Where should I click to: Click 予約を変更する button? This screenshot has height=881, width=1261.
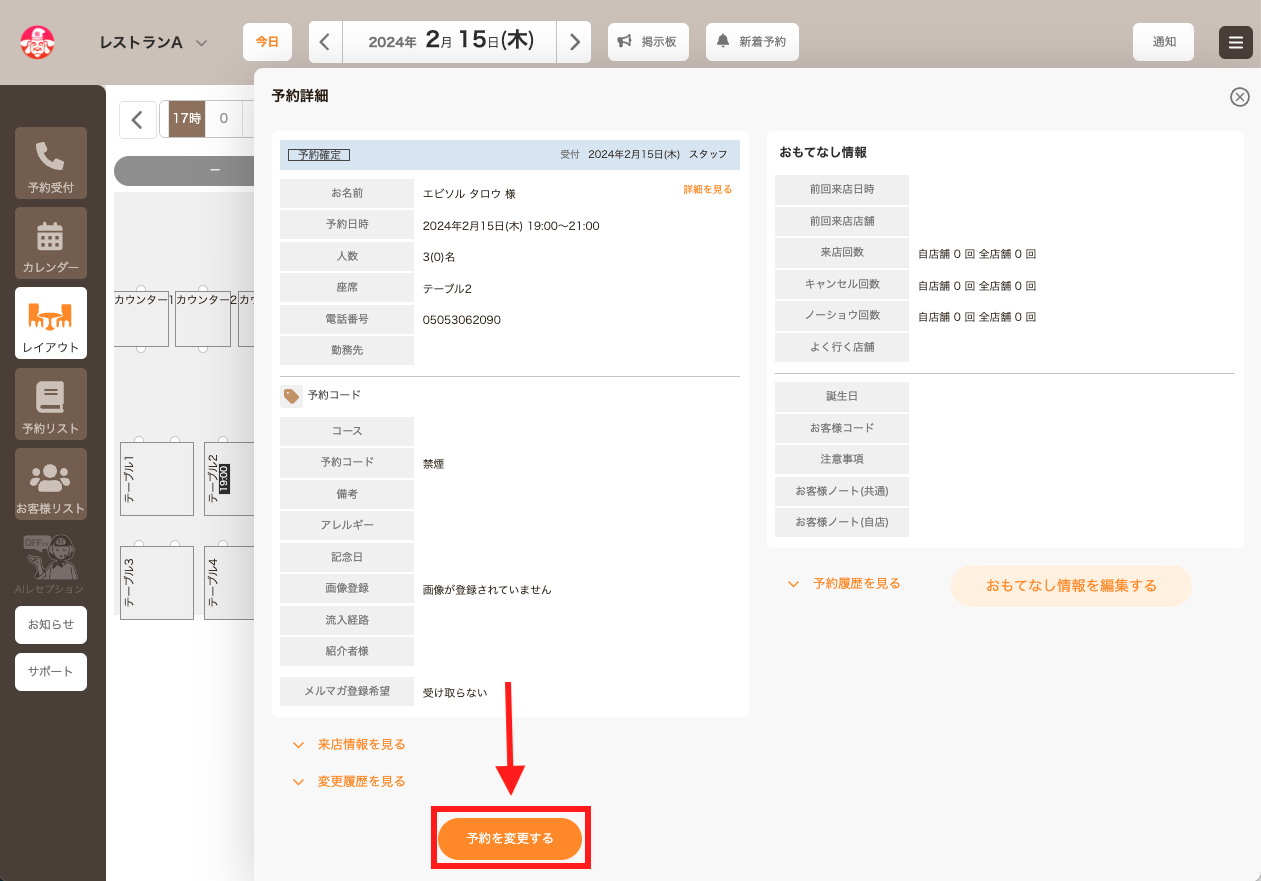510,839
